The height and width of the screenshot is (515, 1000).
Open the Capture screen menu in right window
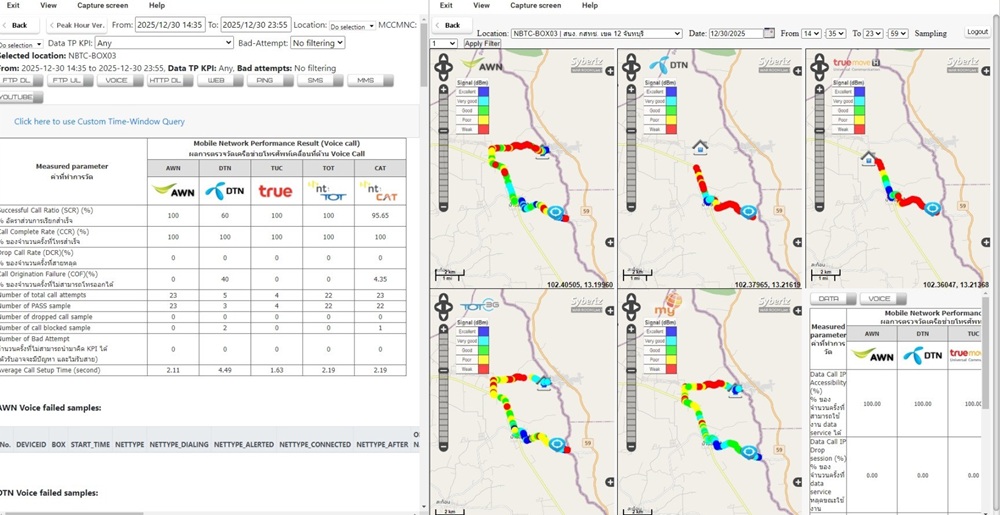click(536, 5)
